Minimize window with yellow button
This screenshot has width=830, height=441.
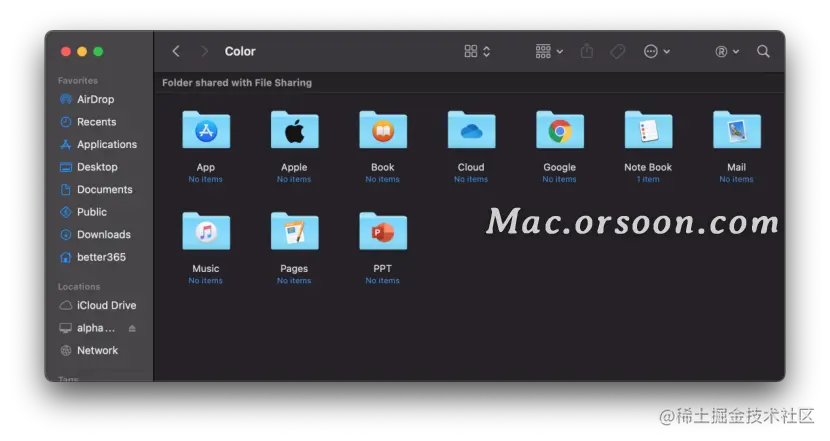(x=82, y=51)
